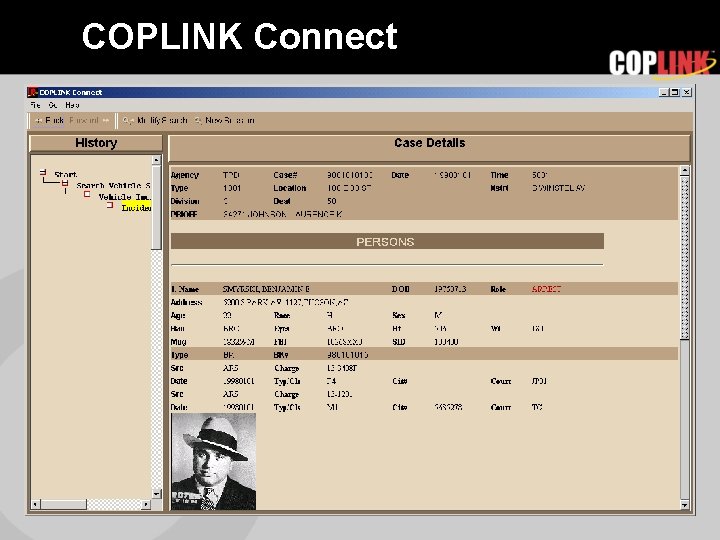
Task: Click the SID label
Action: (x=399, y=342)
